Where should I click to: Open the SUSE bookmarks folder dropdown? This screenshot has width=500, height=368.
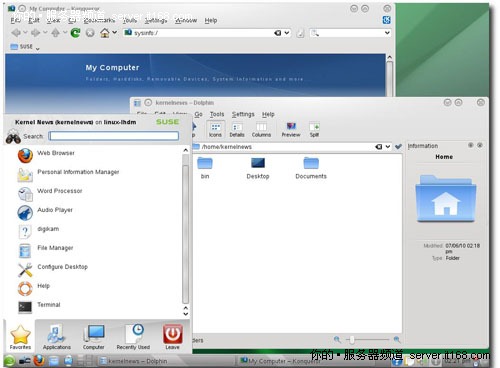[x=25, y=47]
